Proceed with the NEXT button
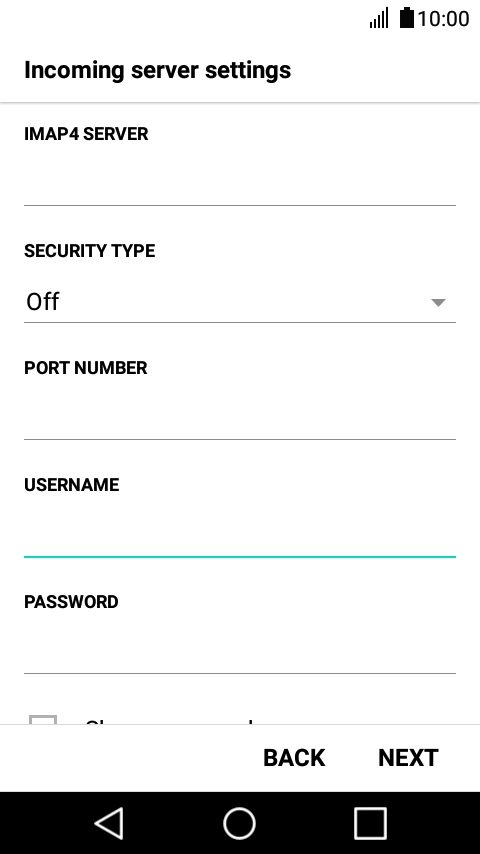Image resolution: width=480 pixels, height=854 pixels. (x=408, y=758)
